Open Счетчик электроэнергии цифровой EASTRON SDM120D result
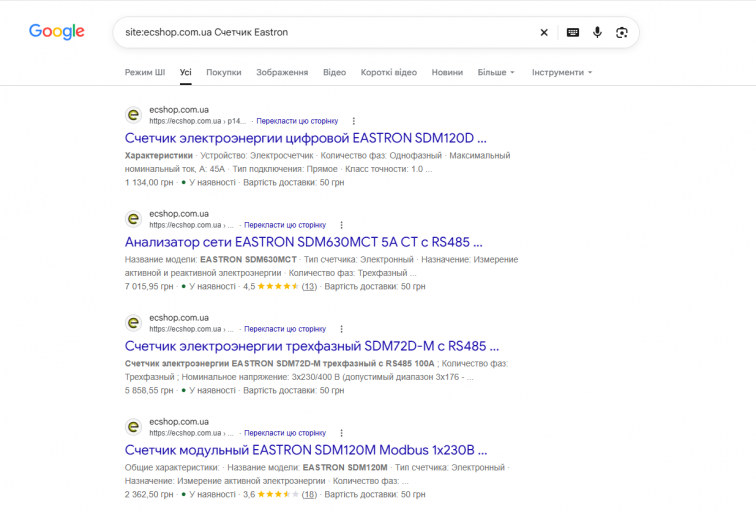The height and width of the screenshot is (512, 756). point(306,138)
